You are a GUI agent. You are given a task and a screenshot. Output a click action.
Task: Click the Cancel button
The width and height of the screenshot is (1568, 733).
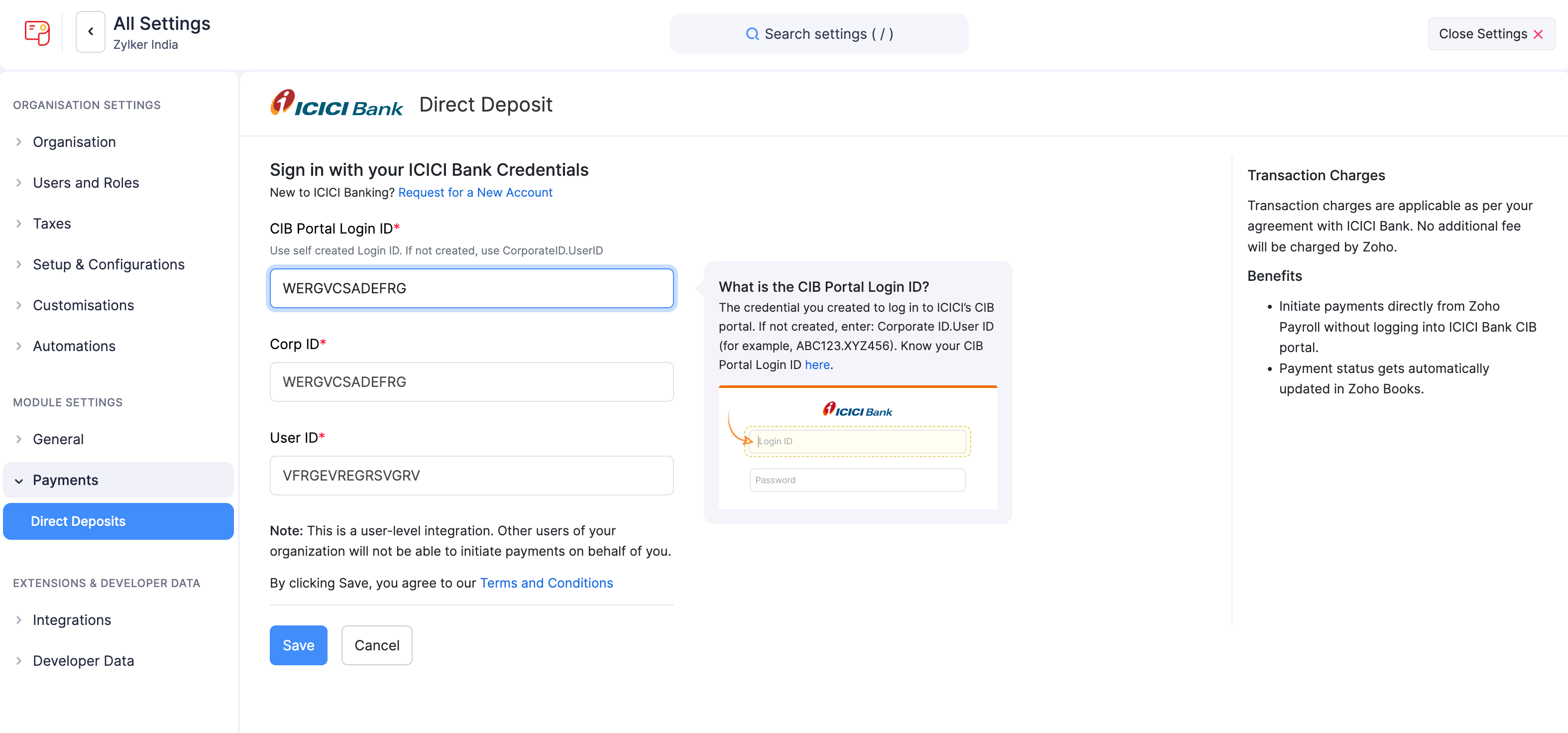[x=377, y=645]
